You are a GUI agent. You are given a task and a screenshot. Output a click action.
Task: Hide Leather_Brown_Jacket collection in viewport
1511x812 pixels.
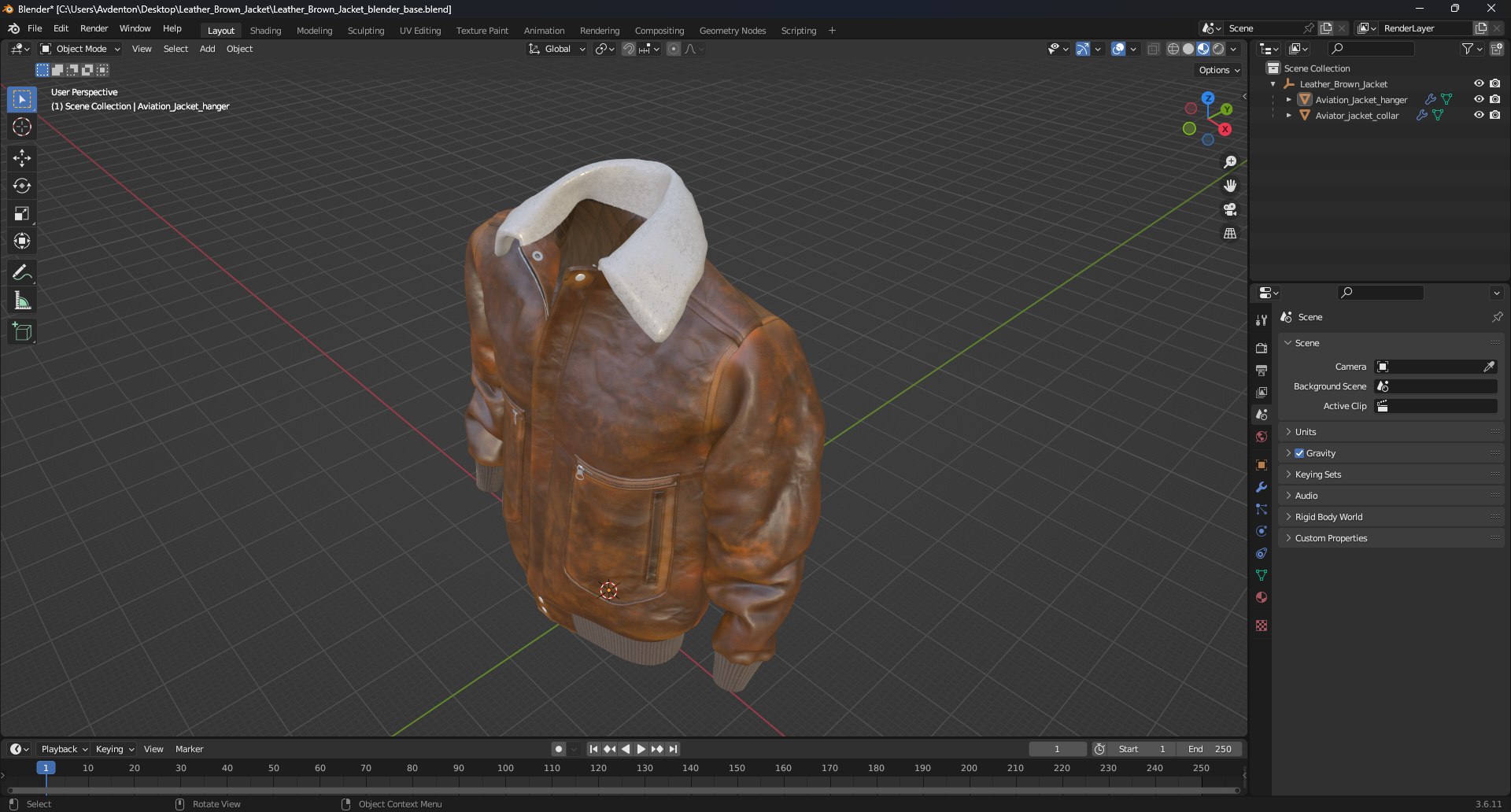[1479, 83]
